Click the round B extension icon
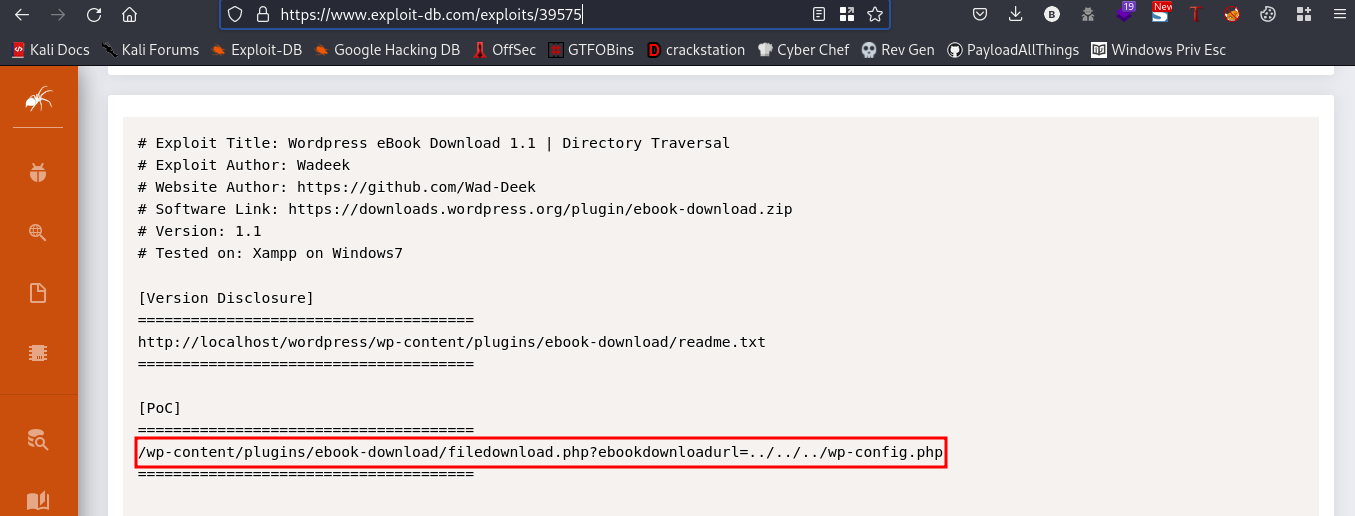The width and height of the screenshot is (1355, 516). pyautogui.click(x=1052, y=14)
